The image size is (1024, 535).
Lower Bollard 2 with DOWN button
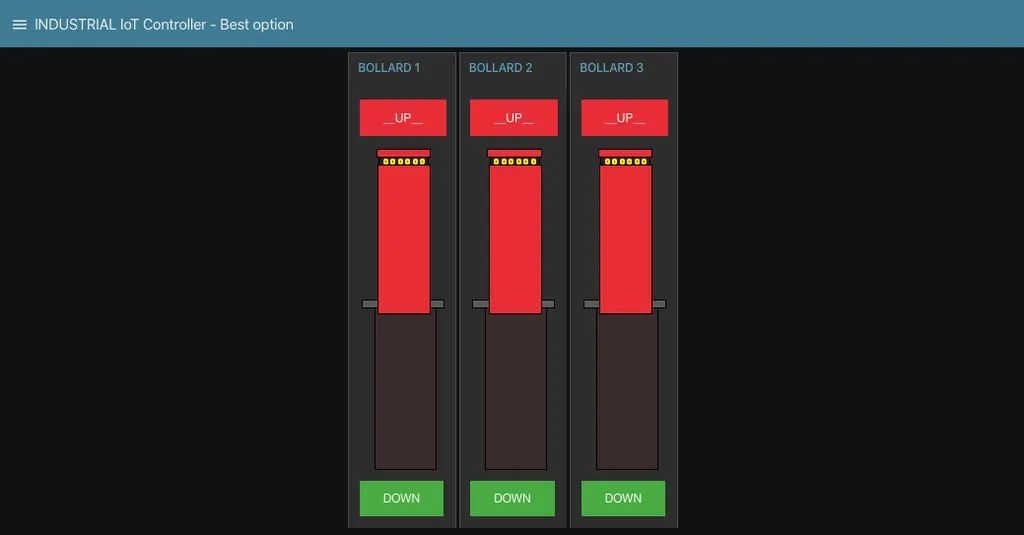click(513, 498)
